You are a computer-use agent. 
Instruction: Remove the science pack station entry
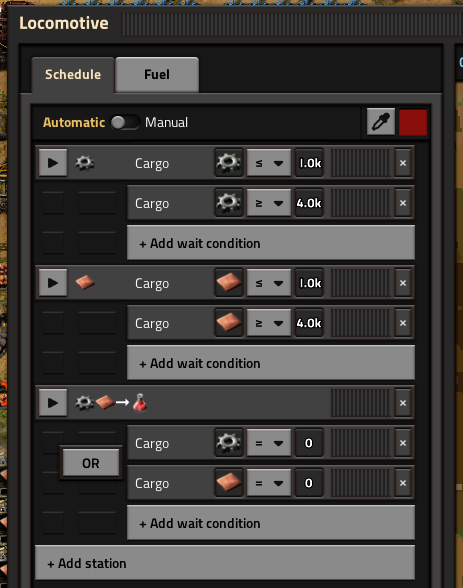403,403
